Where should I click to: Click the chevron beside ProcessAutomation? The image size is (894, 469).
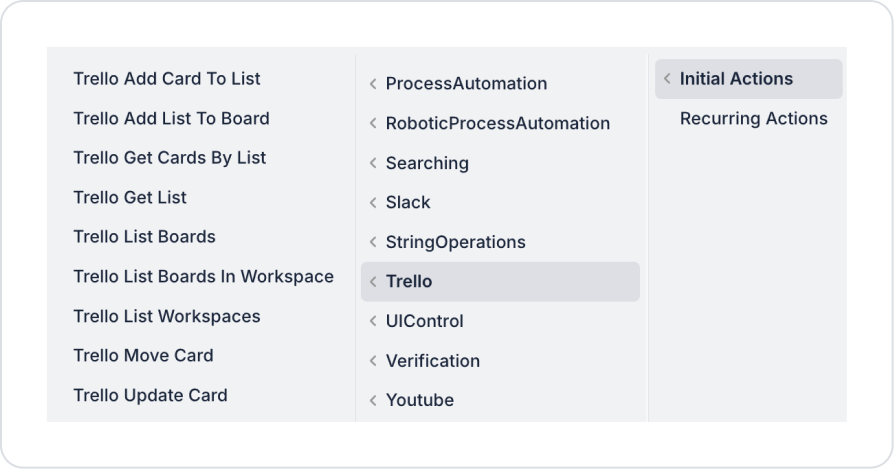click(373, 84)
